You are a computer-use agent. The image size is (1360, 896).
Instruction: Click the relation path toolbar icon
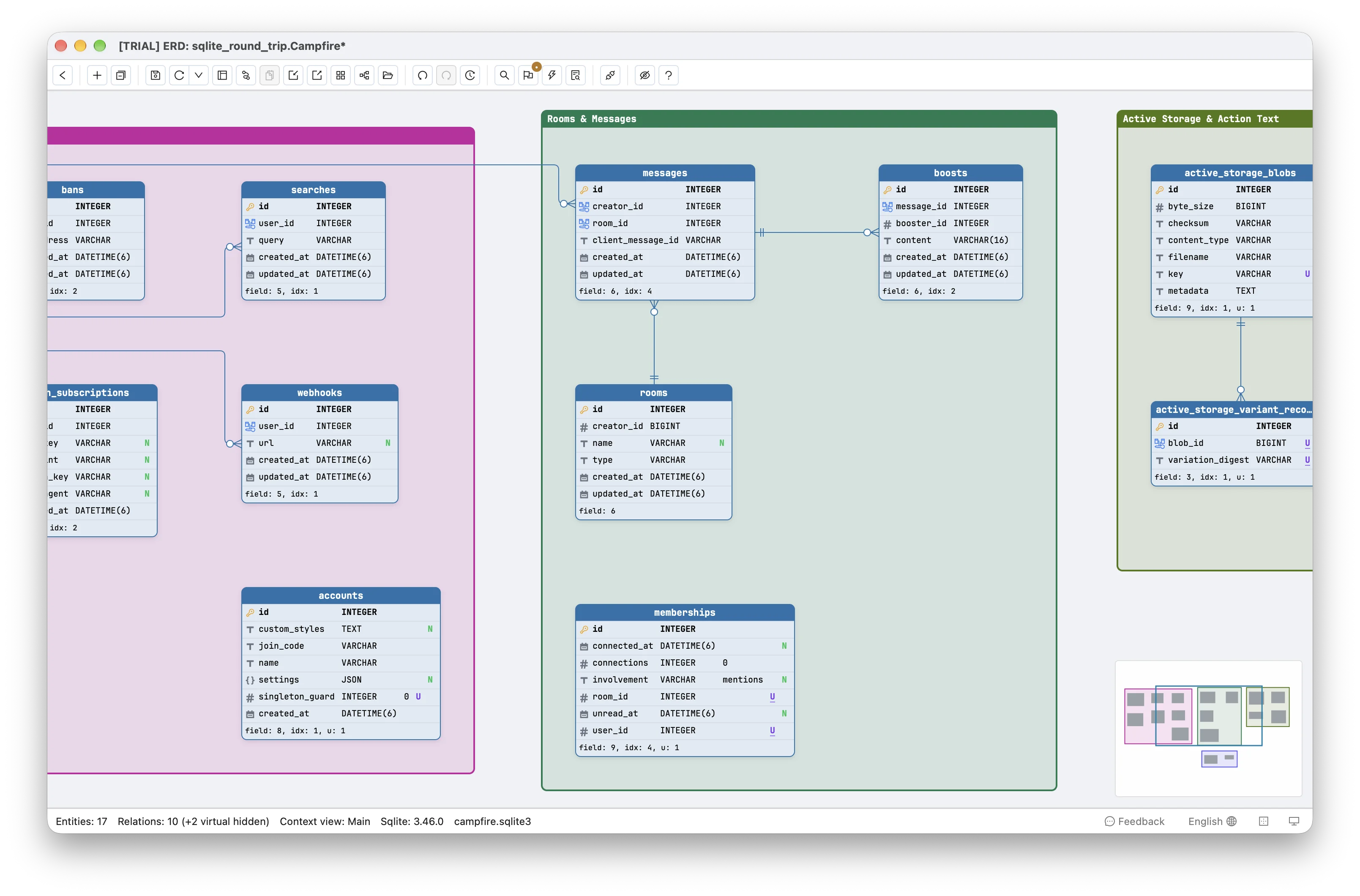pyautogui.click(x=246, y=75)
